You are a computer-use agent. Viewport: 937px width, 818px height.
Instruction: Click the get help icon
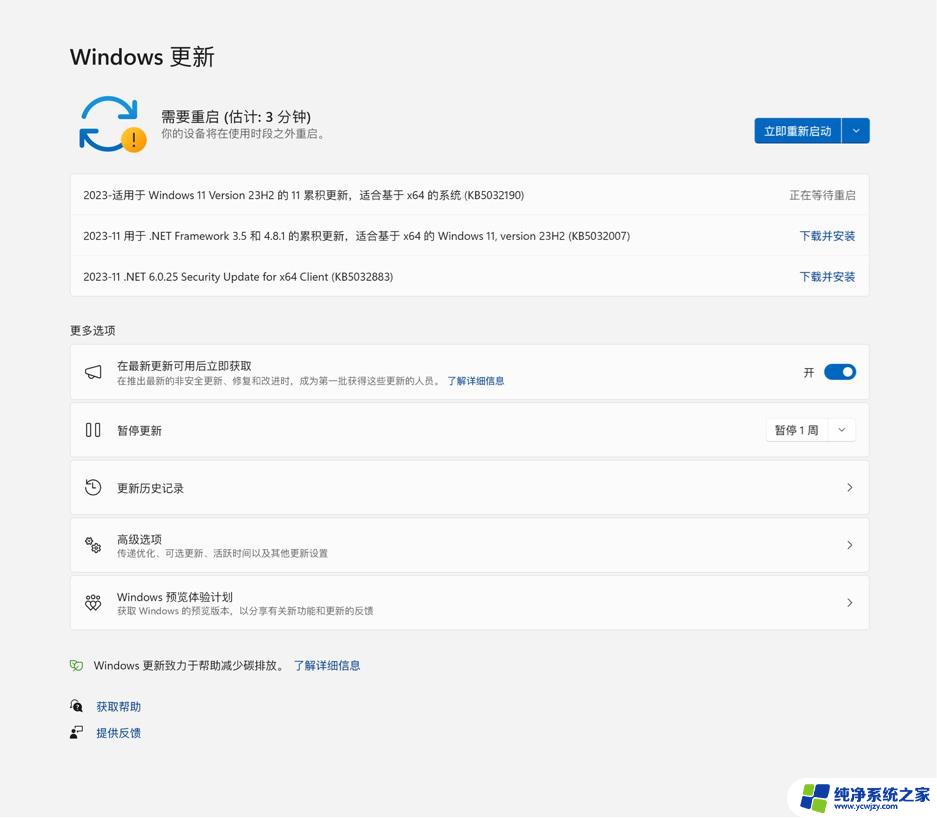76,706
